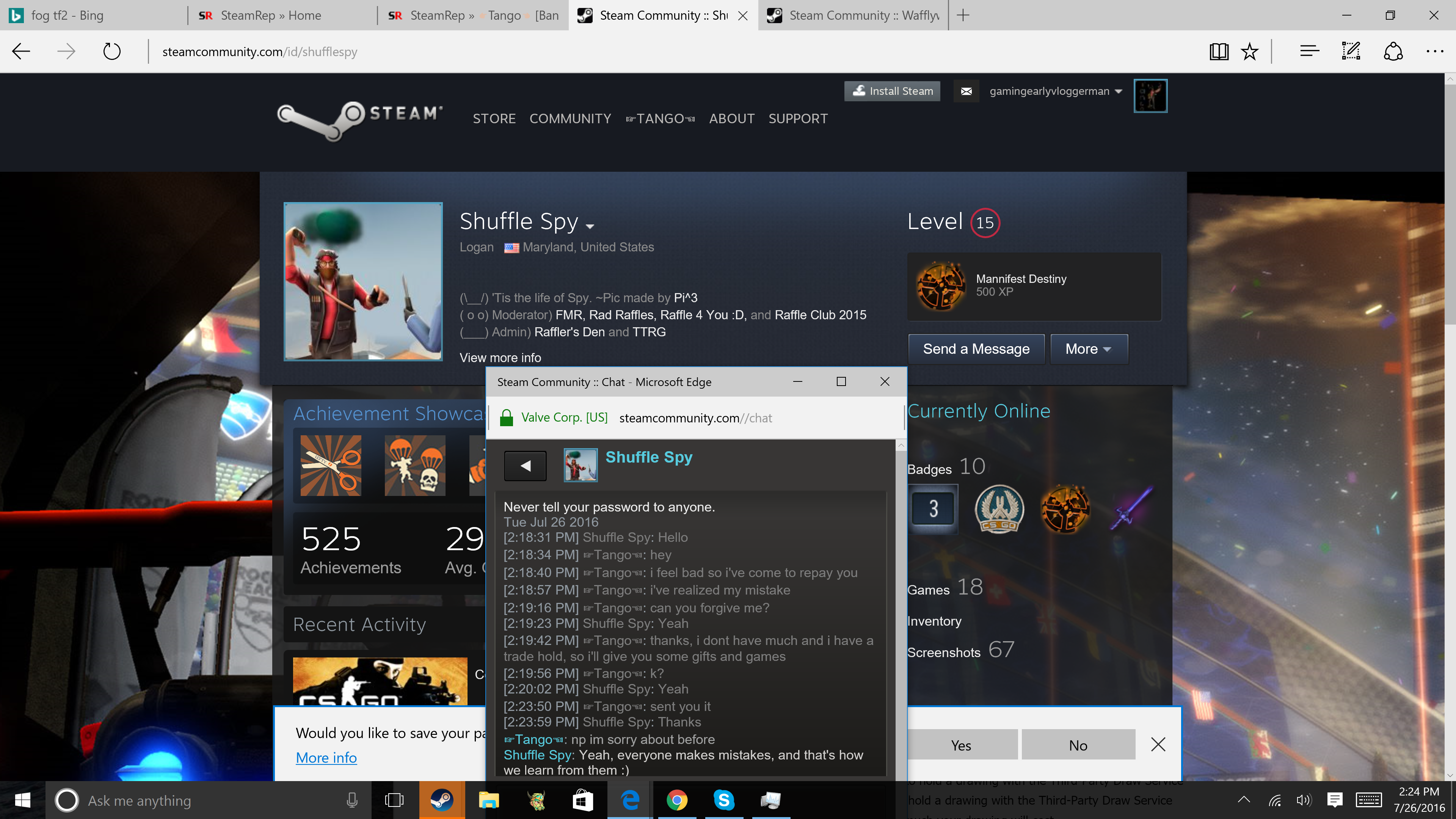The width and height of the screenshot is (1456, 819).
Task: Click Shuffle Spy's large profile avatar
Action: pos(363,281)
